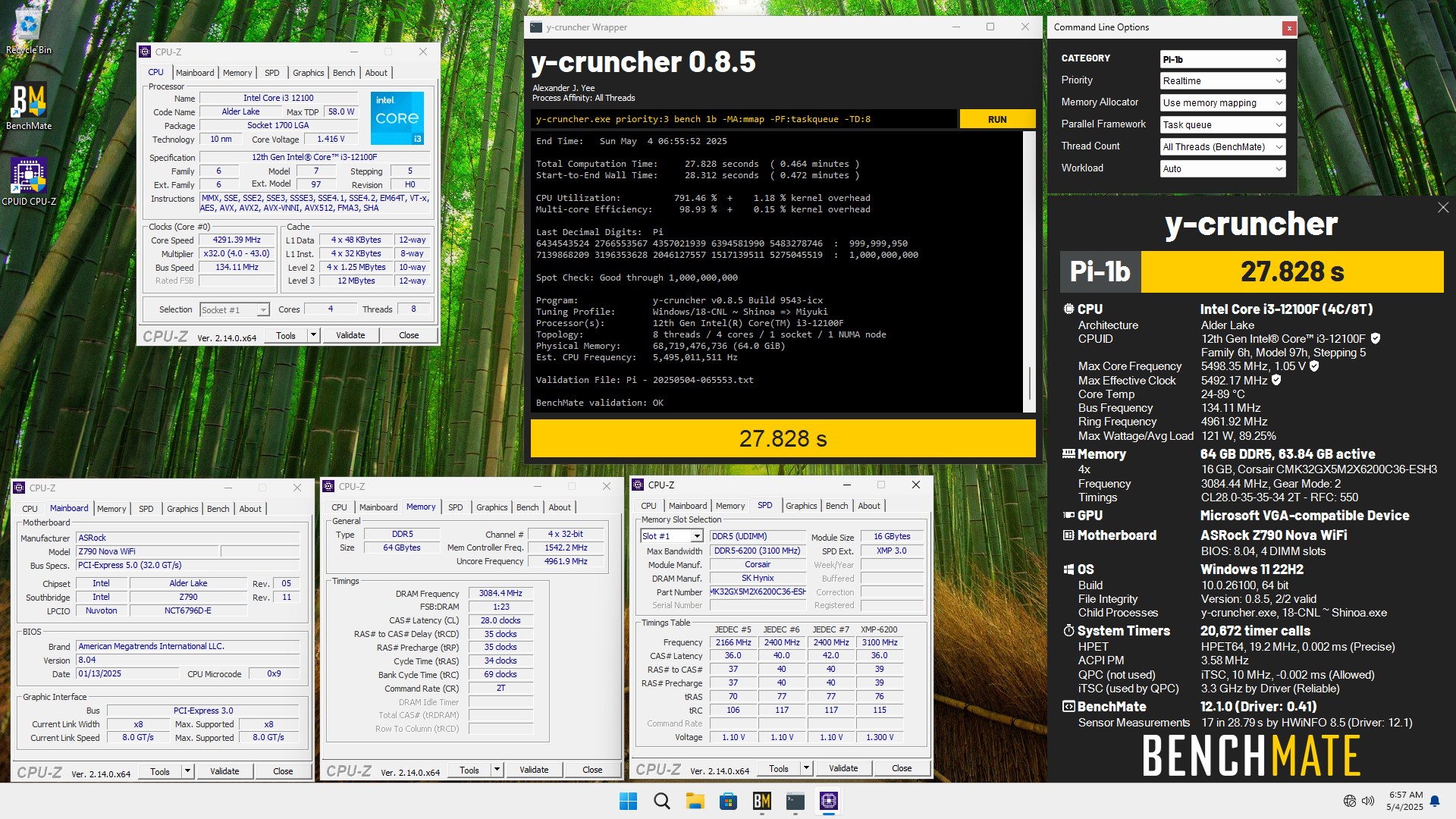Open taskbar Search
Viewport: 1456px width, 819px height.
pyautogui.click(x=661, y=801)
